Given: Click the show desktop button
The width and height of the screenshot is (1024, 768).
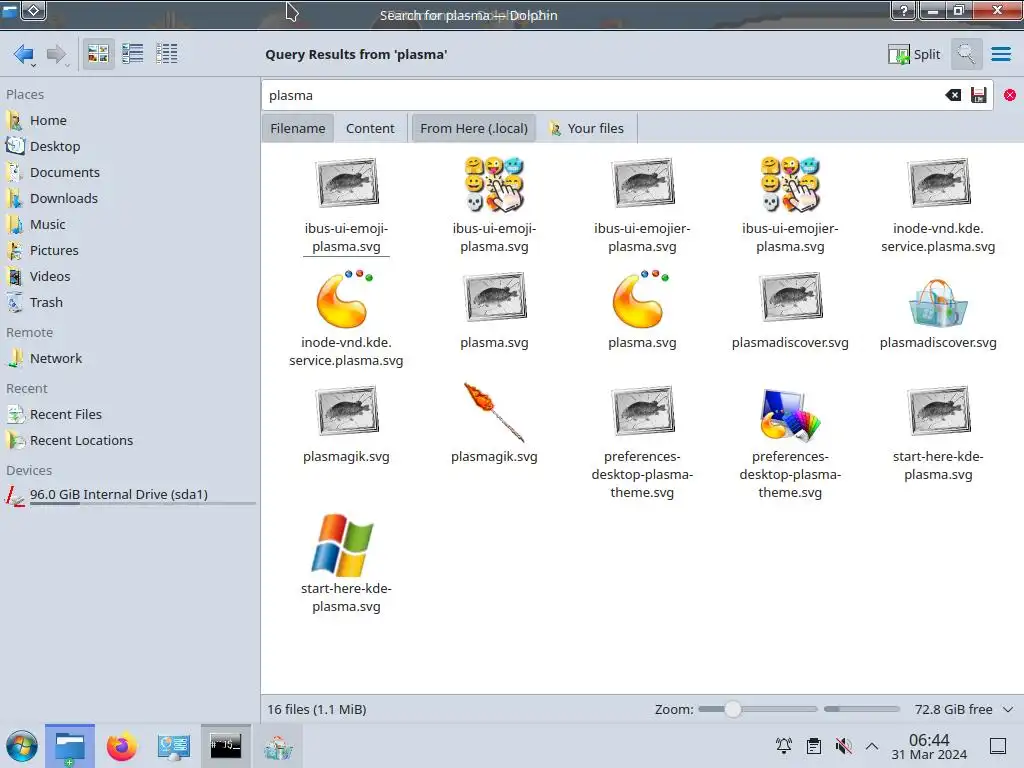Looking at the screenshot, I should (x=998, y=746).
